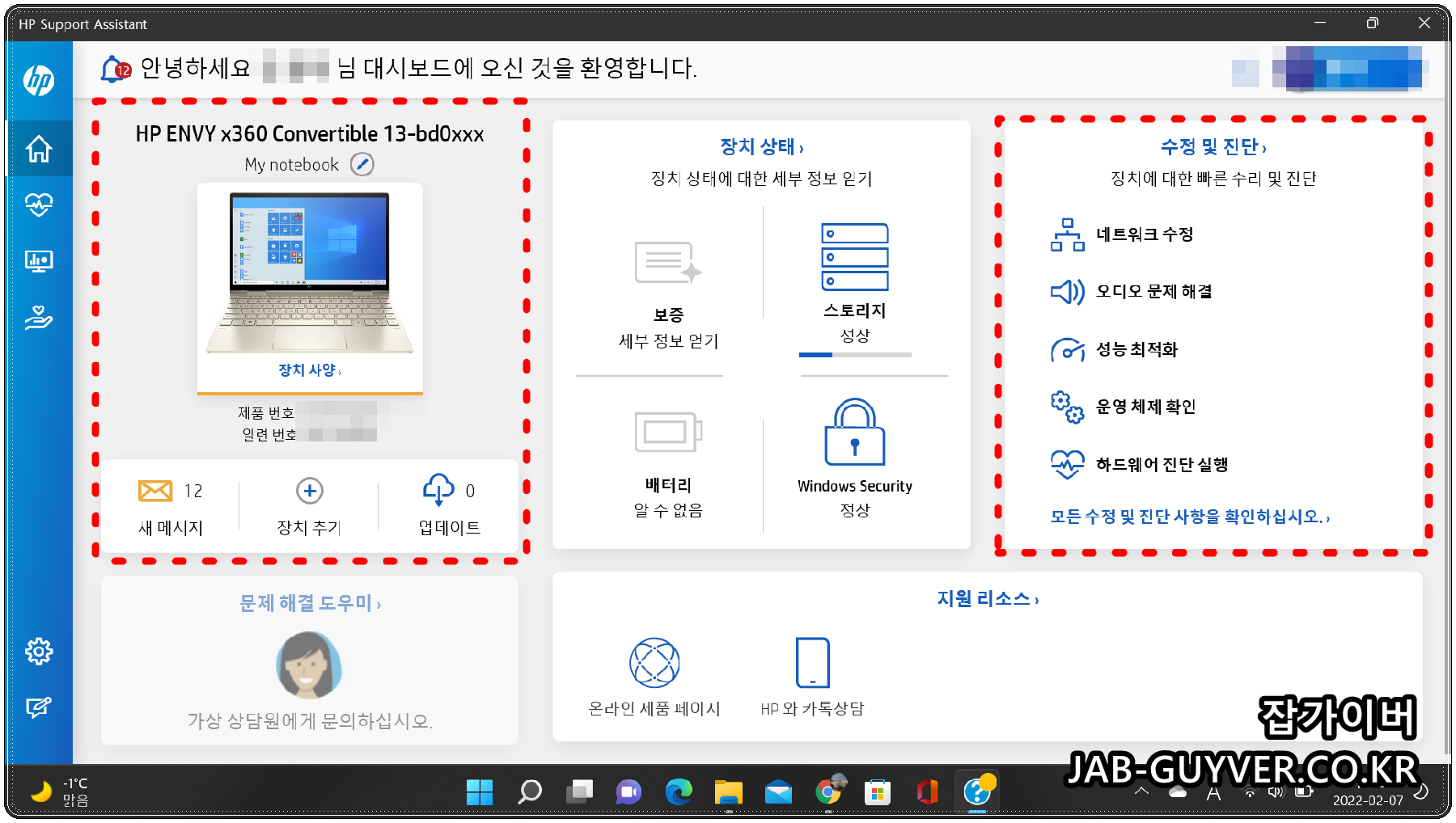This screenshot has height=823, width=1456.
Task: Click storage usage progress bar
Action: tap(855, 355)
